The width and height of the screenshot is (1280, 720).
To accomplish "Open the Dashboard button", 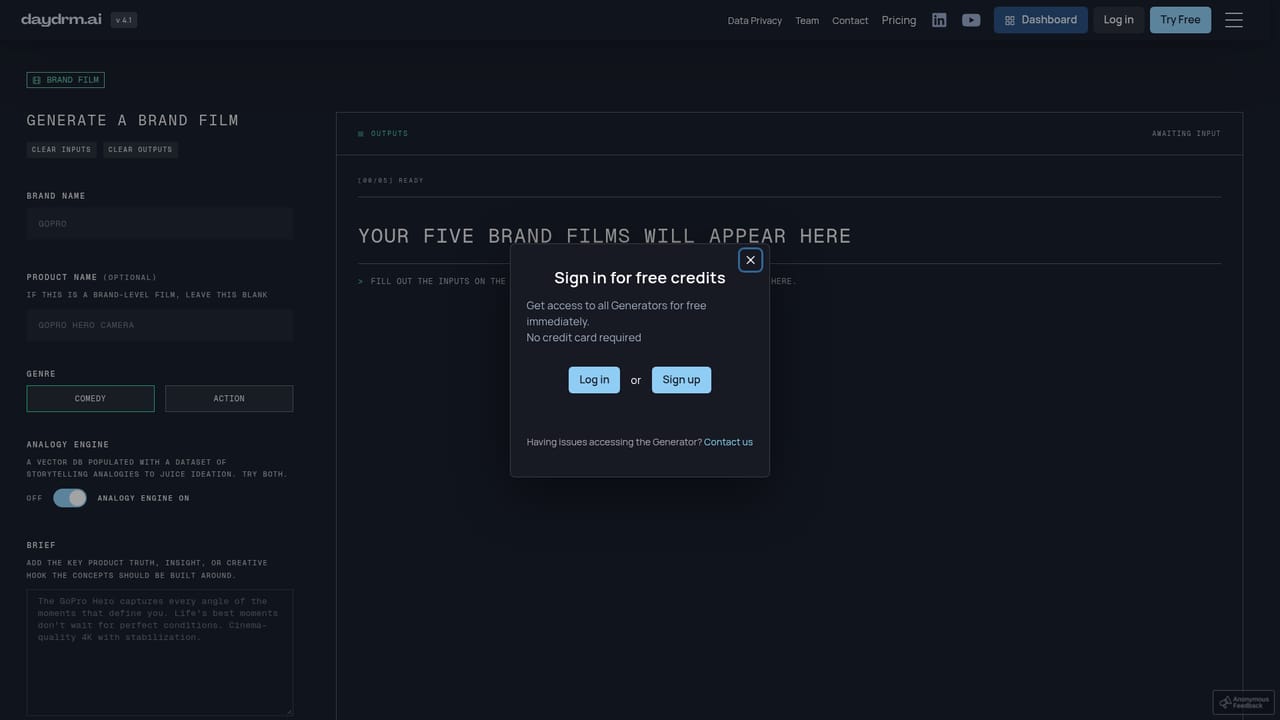I will click(x=1041, y=20).
